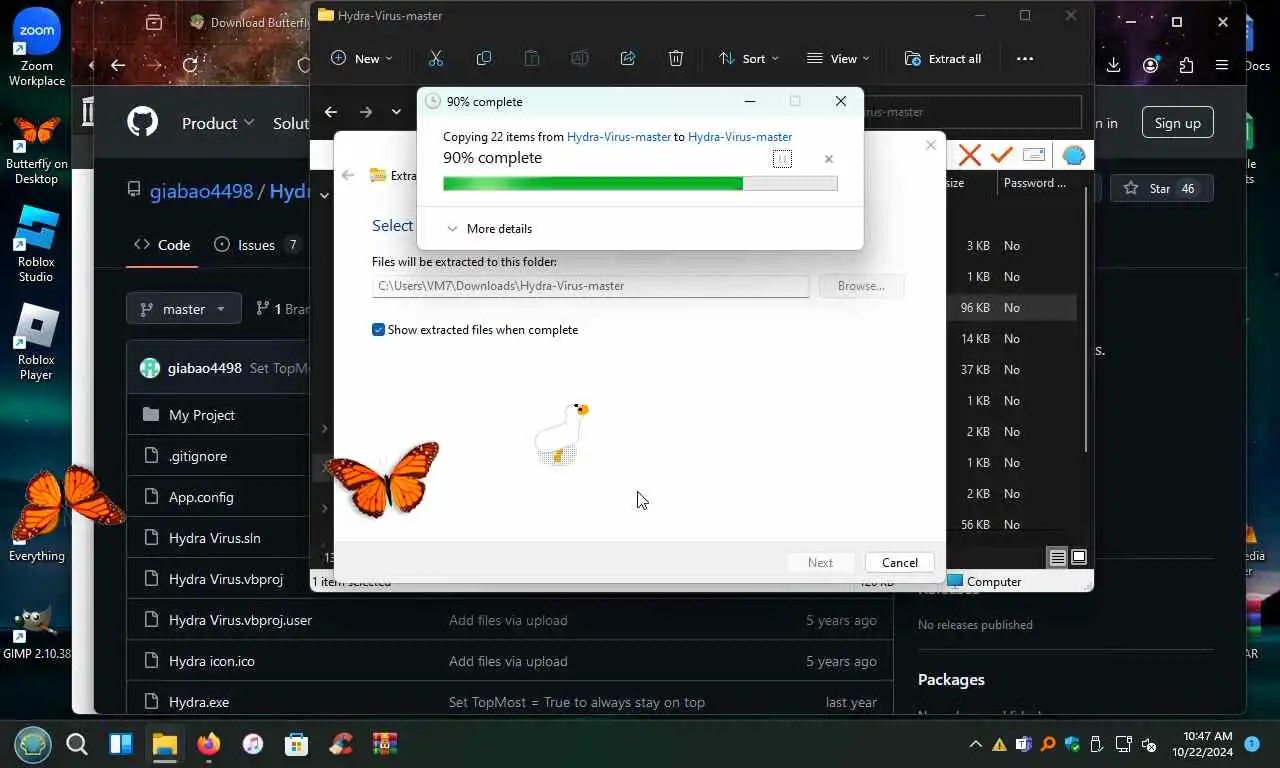Pause the file copy operation

coord(782,159)
